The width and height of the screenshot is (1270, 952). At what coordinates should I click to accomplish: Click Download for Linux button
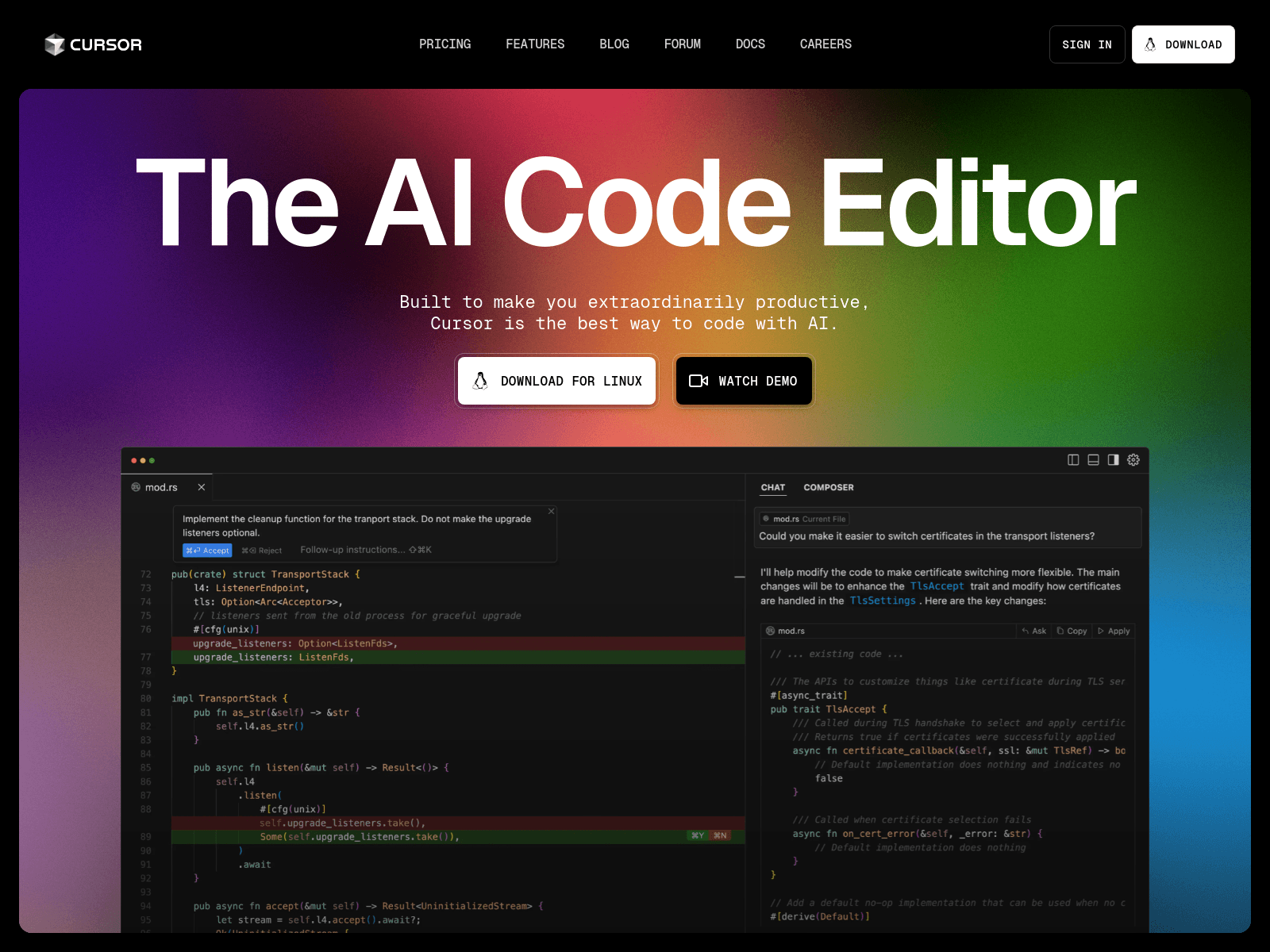[556, 381]
